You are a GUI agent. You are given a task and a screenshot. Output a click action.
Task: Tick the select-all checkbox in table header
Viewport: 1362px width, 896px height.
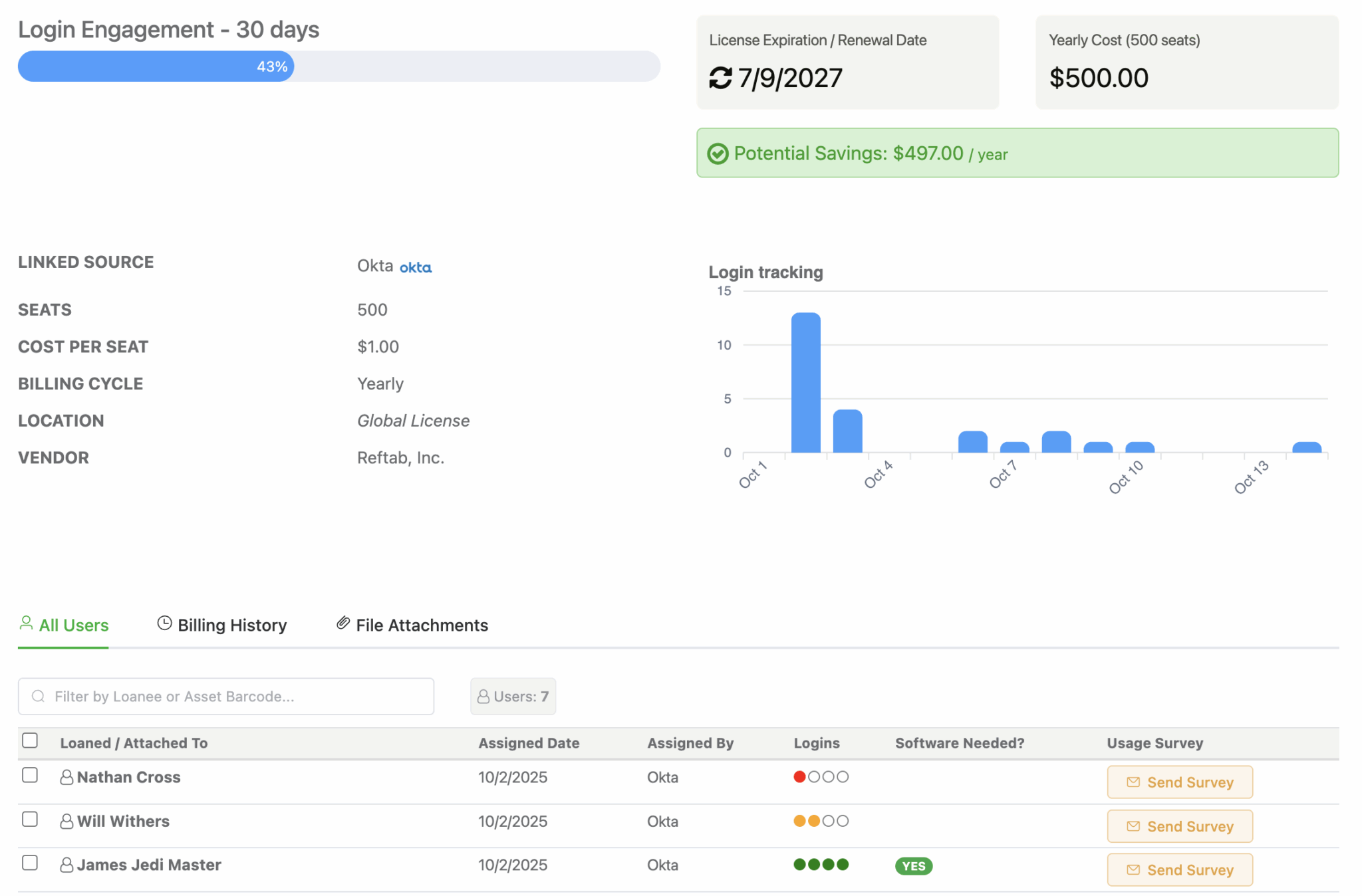30,740
